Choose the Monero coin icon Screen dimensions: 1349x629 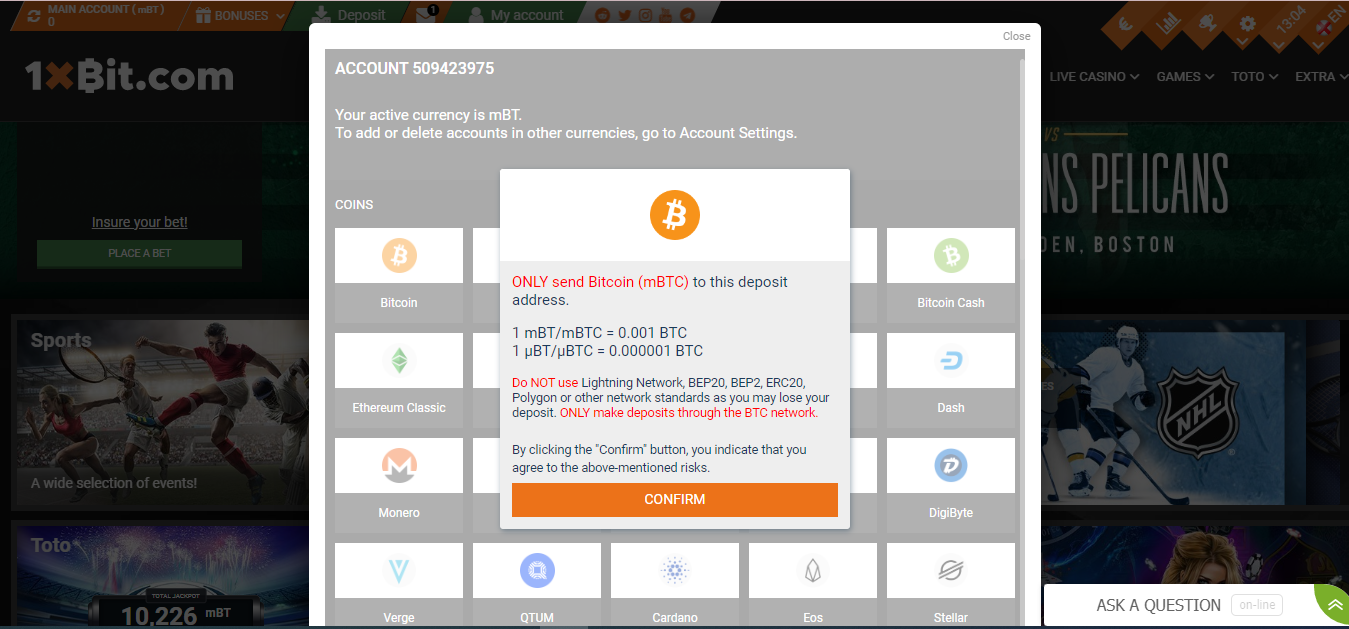pyautogui.click(x=399, y=466)
